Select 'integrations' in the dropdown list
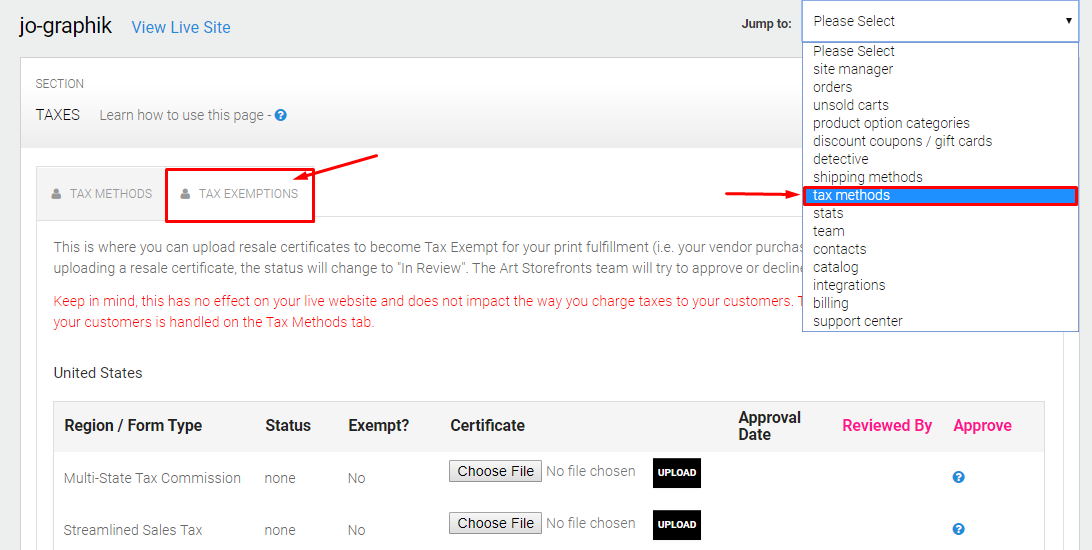The image size is (1092, 550). 849,285
